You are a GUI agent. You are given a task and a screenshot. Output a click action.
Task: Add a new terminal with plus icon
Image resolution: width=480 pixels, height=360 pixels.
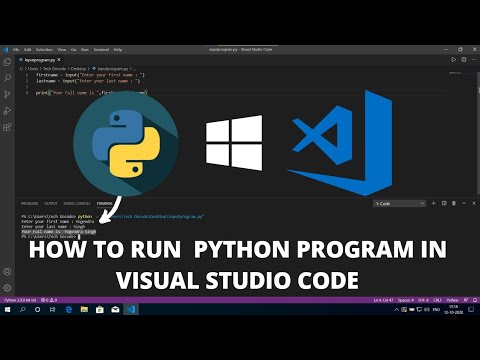point(434,203)
